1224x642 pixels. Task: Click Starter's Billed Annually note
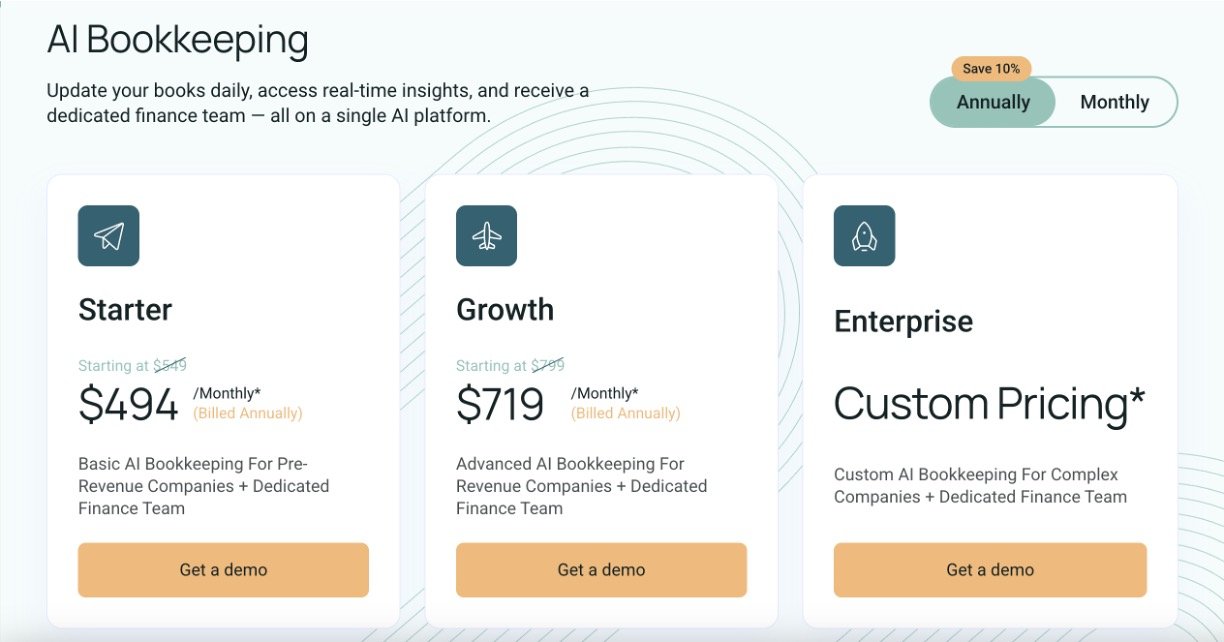(x=247, y=413)
